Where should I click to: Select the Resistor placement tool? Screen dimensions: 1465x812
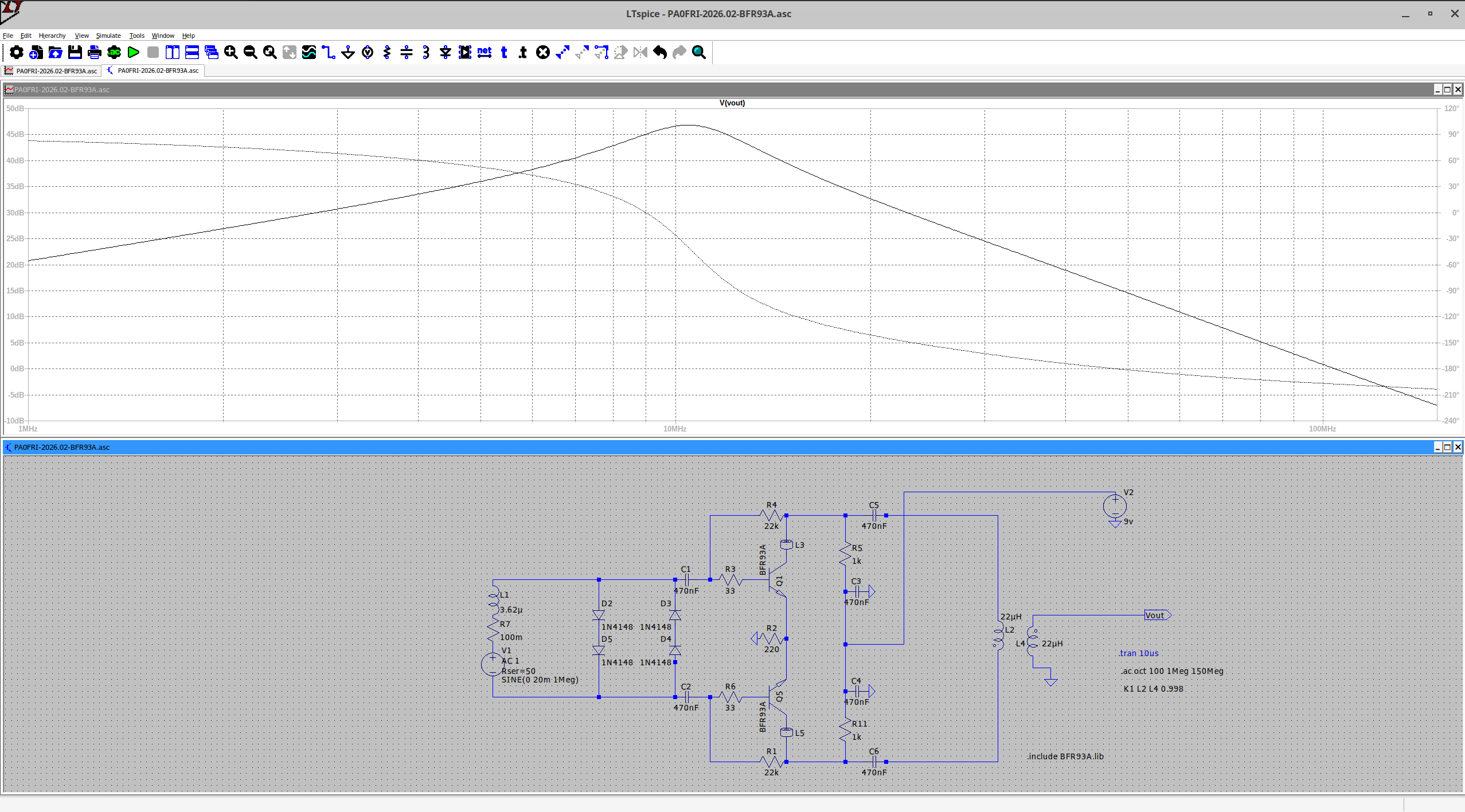(x=386, y=52)
